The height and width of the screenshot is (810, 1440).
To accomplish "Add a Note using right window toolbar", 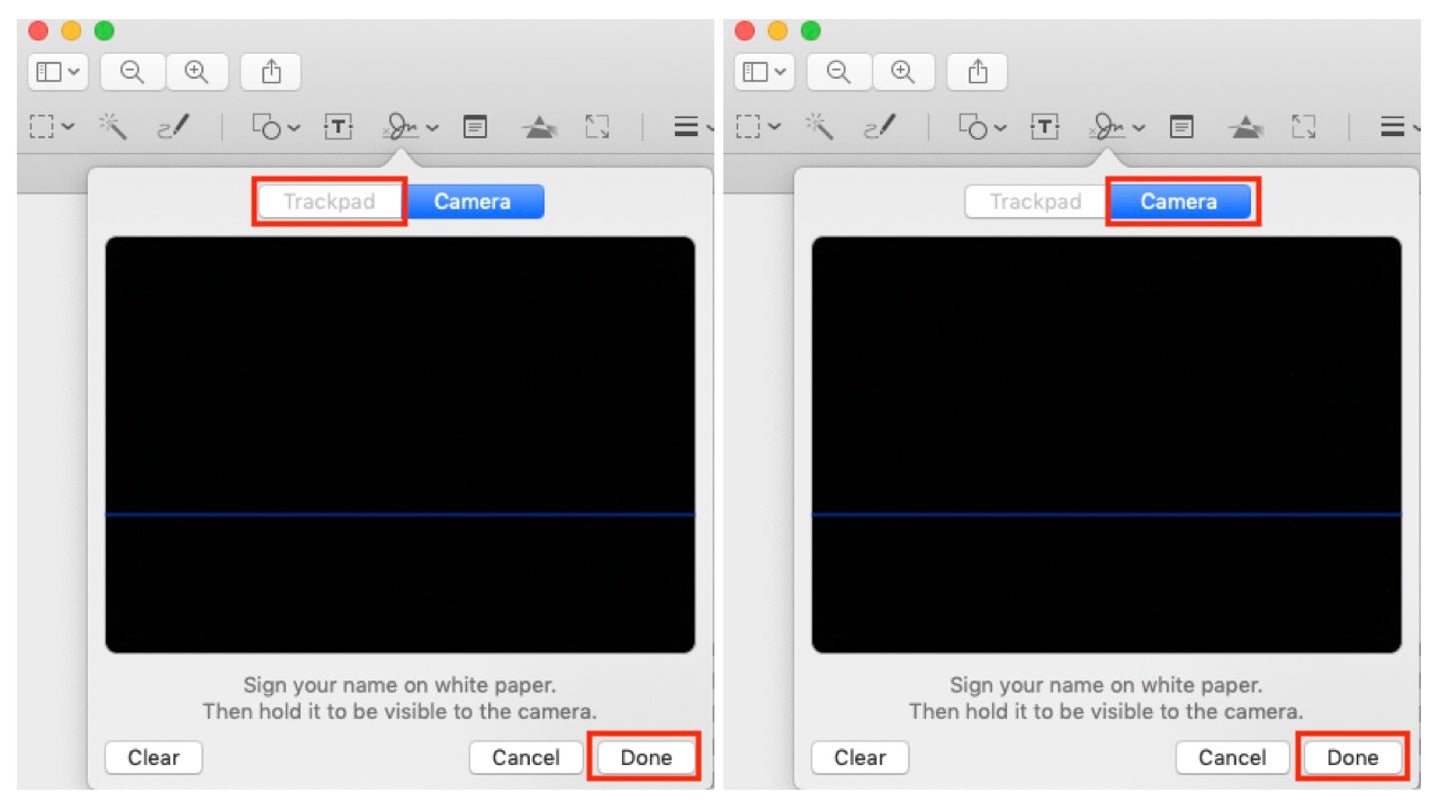I will click(1181, 128).
